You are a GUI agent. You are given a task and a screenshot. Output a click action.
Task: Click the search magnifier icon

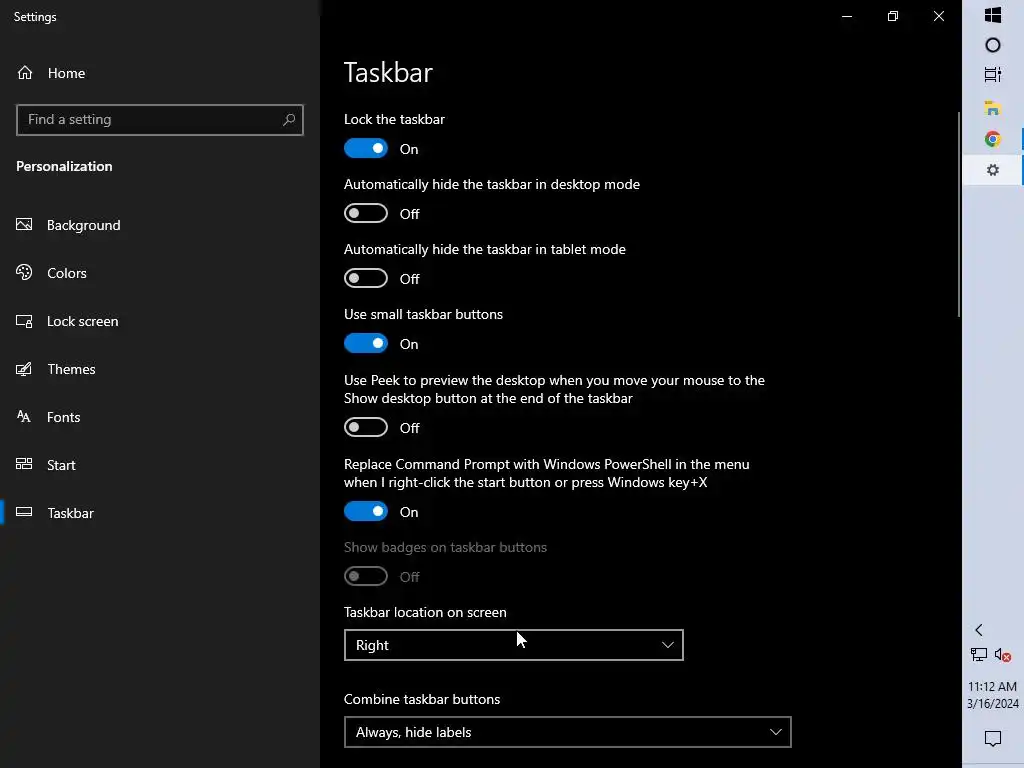289,120
